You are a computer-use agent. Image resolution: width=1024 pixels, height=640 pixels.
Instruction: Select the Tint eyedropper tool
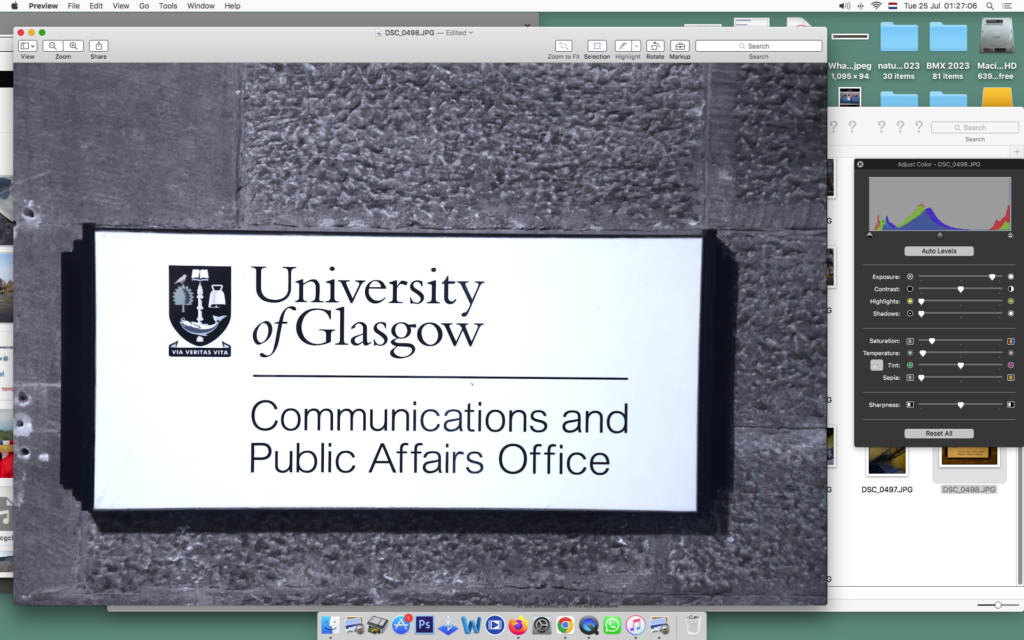pos(876,365)
